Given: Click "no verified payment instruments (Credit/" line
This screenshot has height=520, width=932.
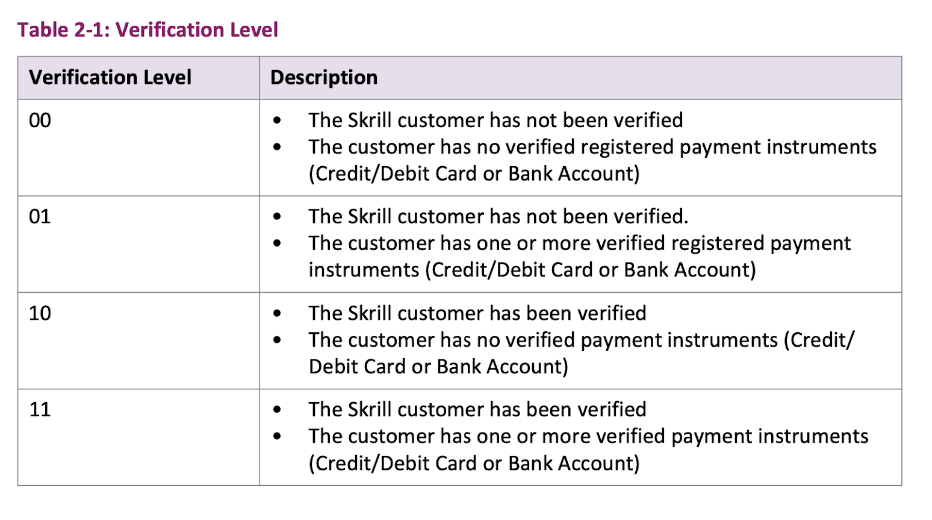Looking at the screenshot, I should pyautogui.click(x=581, y=340).
